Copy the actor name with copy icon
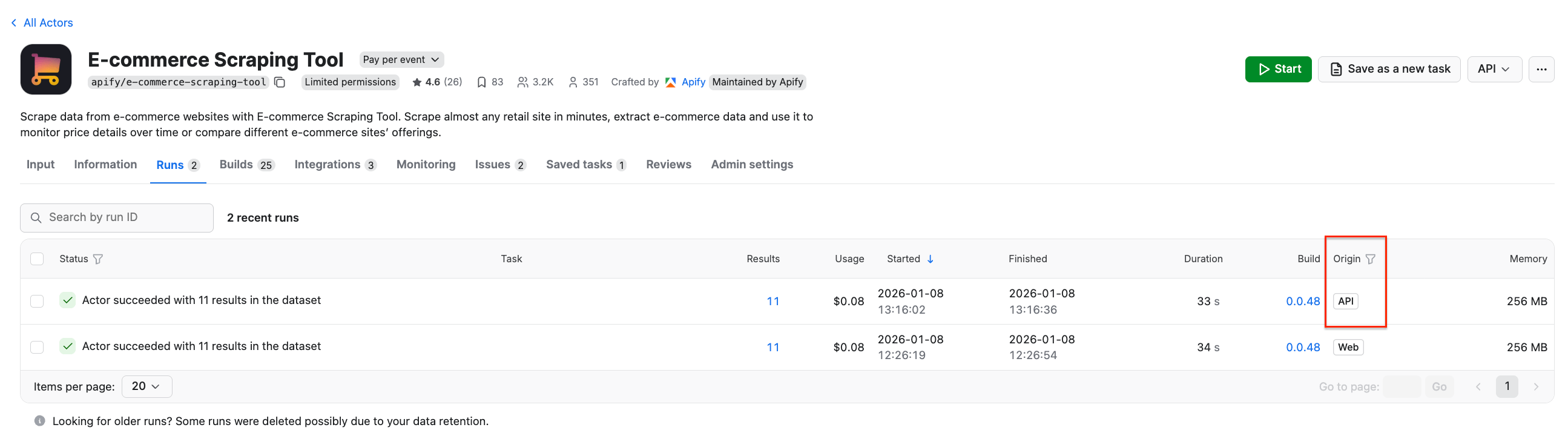 [x=279, y=82]
